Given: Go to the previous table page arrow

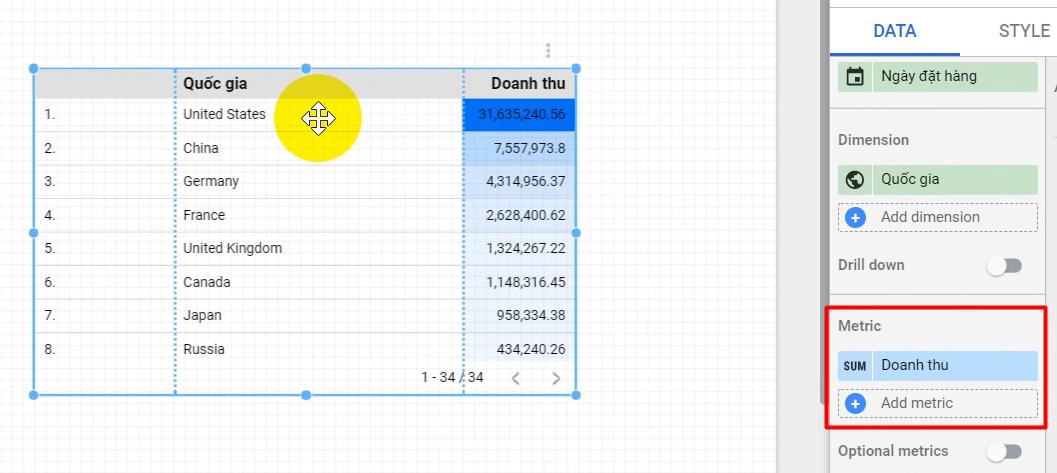Looking at the screenshot, I should 516,378.
